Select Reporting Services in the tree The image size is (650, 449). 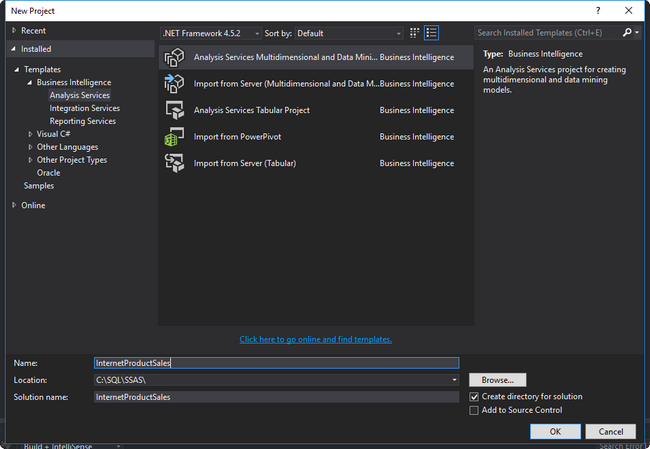tap(82, 121)
